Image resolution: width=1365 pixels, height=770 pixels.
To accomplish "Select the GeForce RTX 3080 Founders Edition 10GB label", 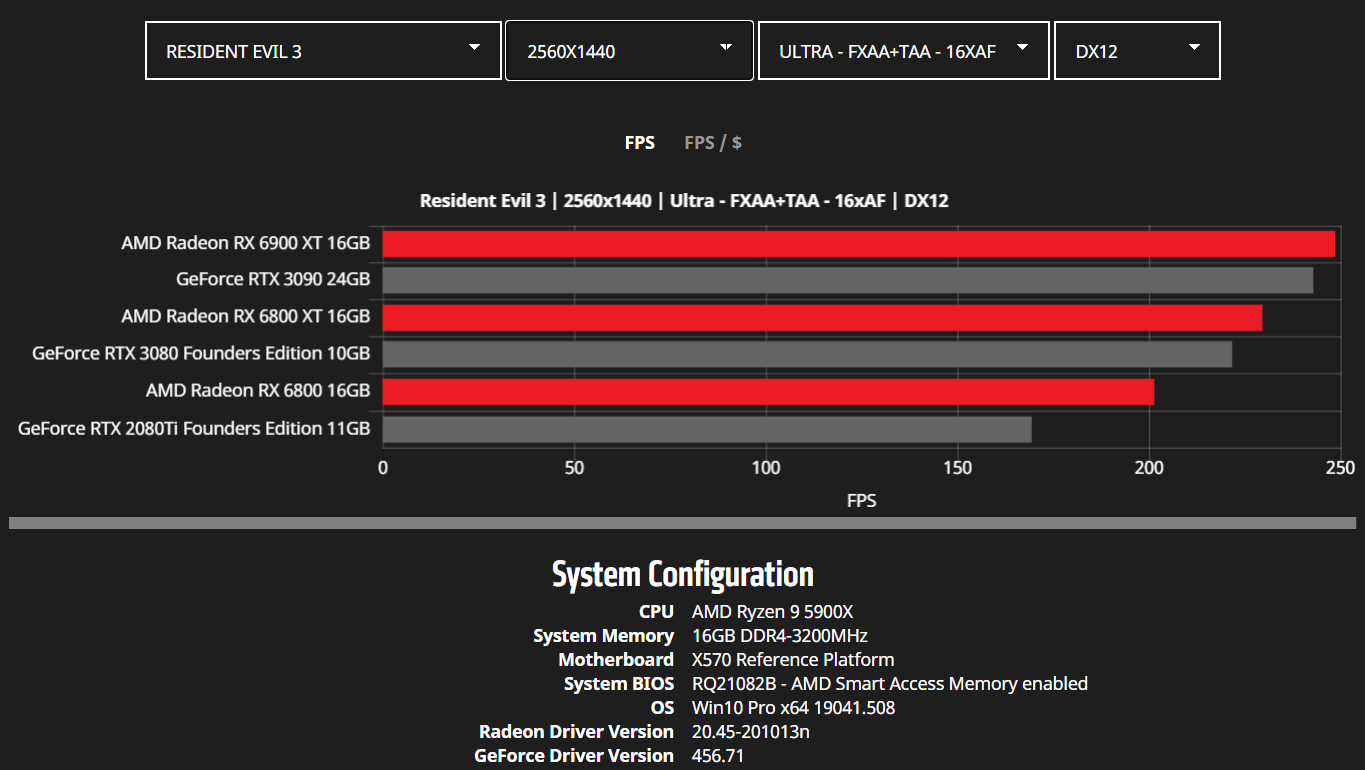I will coord(201,353).
